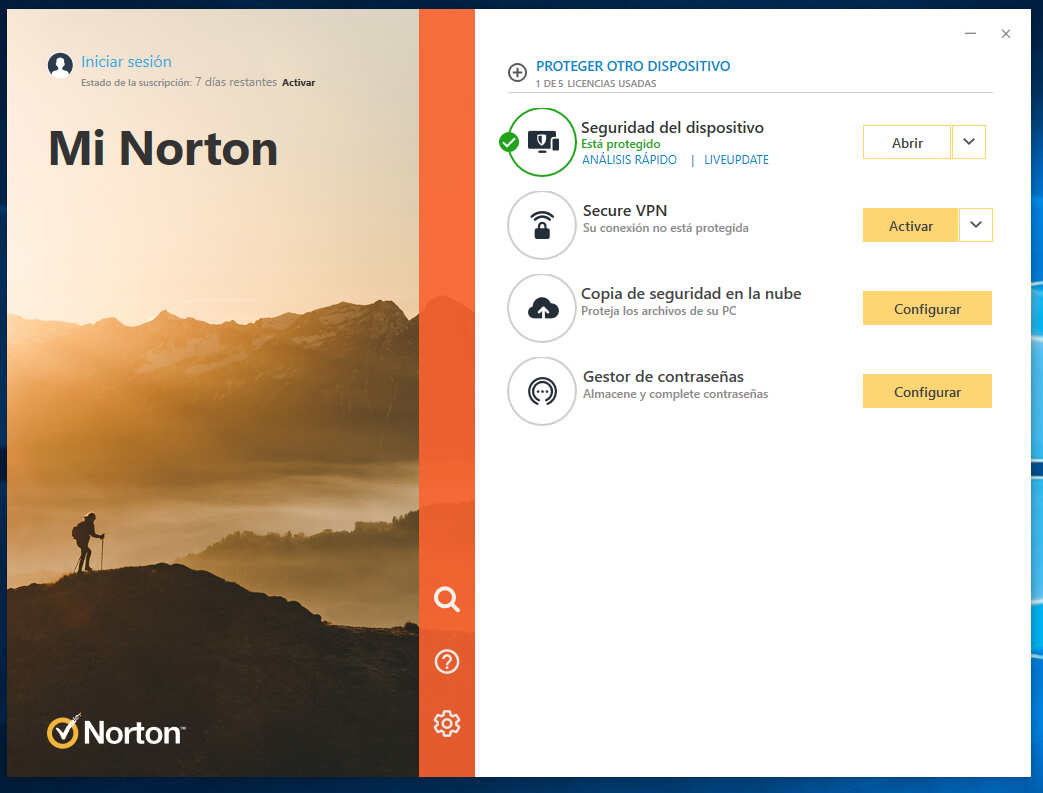Screen dimensions: 1043x793
Task: Click the plus icon to protect another device
Action: [x=518, y=72]
